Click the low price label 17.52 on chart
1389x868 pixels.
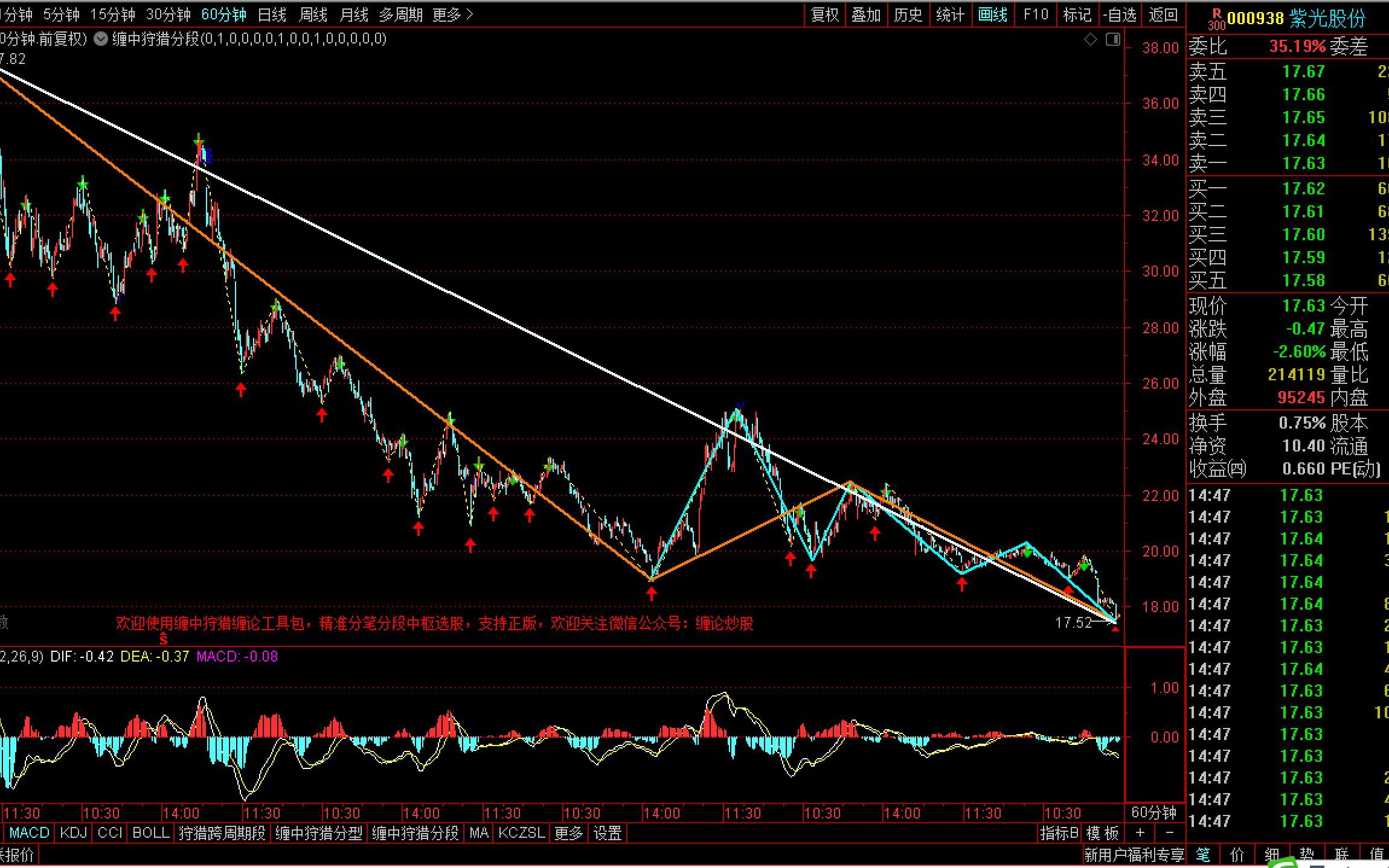[1073, 622]
